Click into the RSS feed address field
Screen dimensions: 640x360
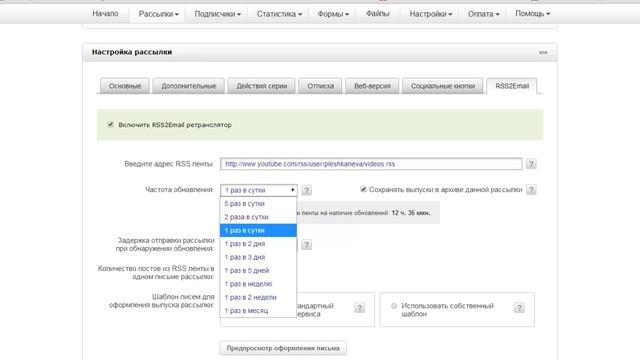tap(371, 164)
